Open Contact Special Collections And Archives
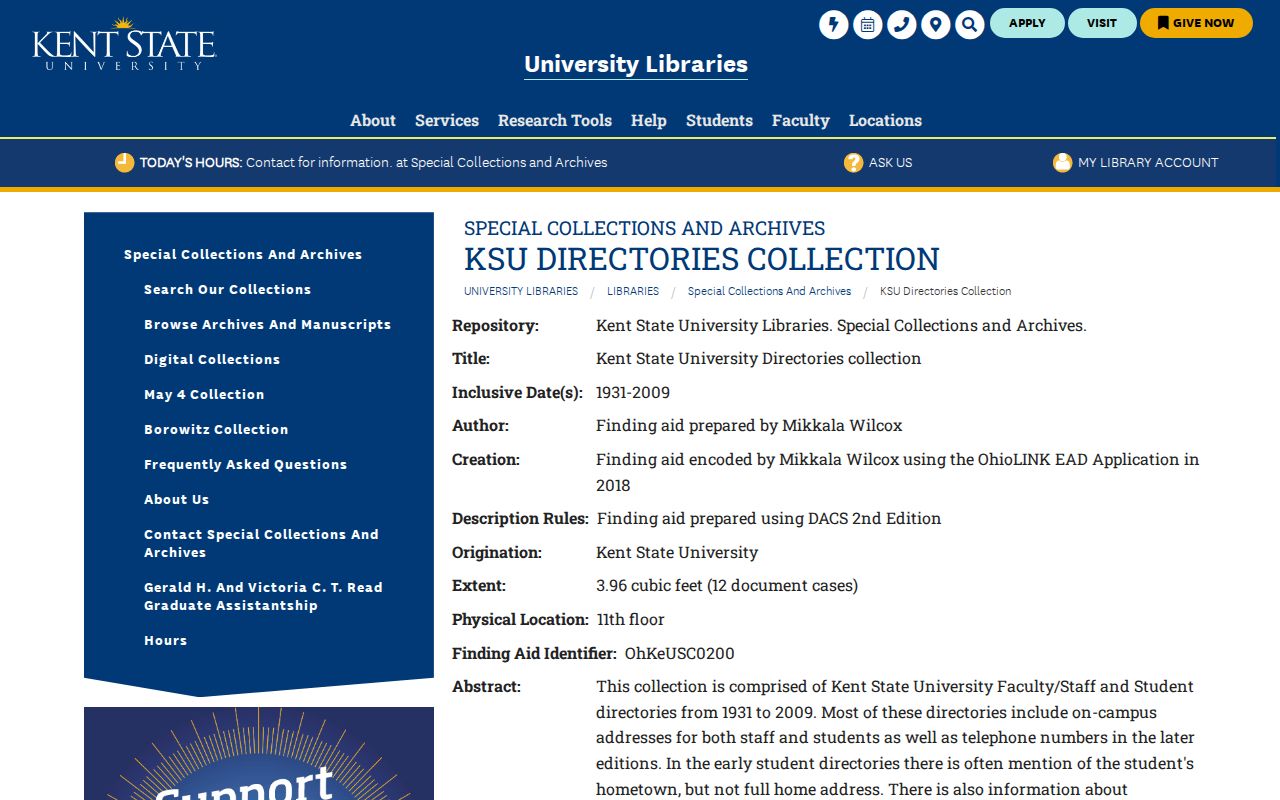This screenshot has height=800, width=1280. (261, 543)
